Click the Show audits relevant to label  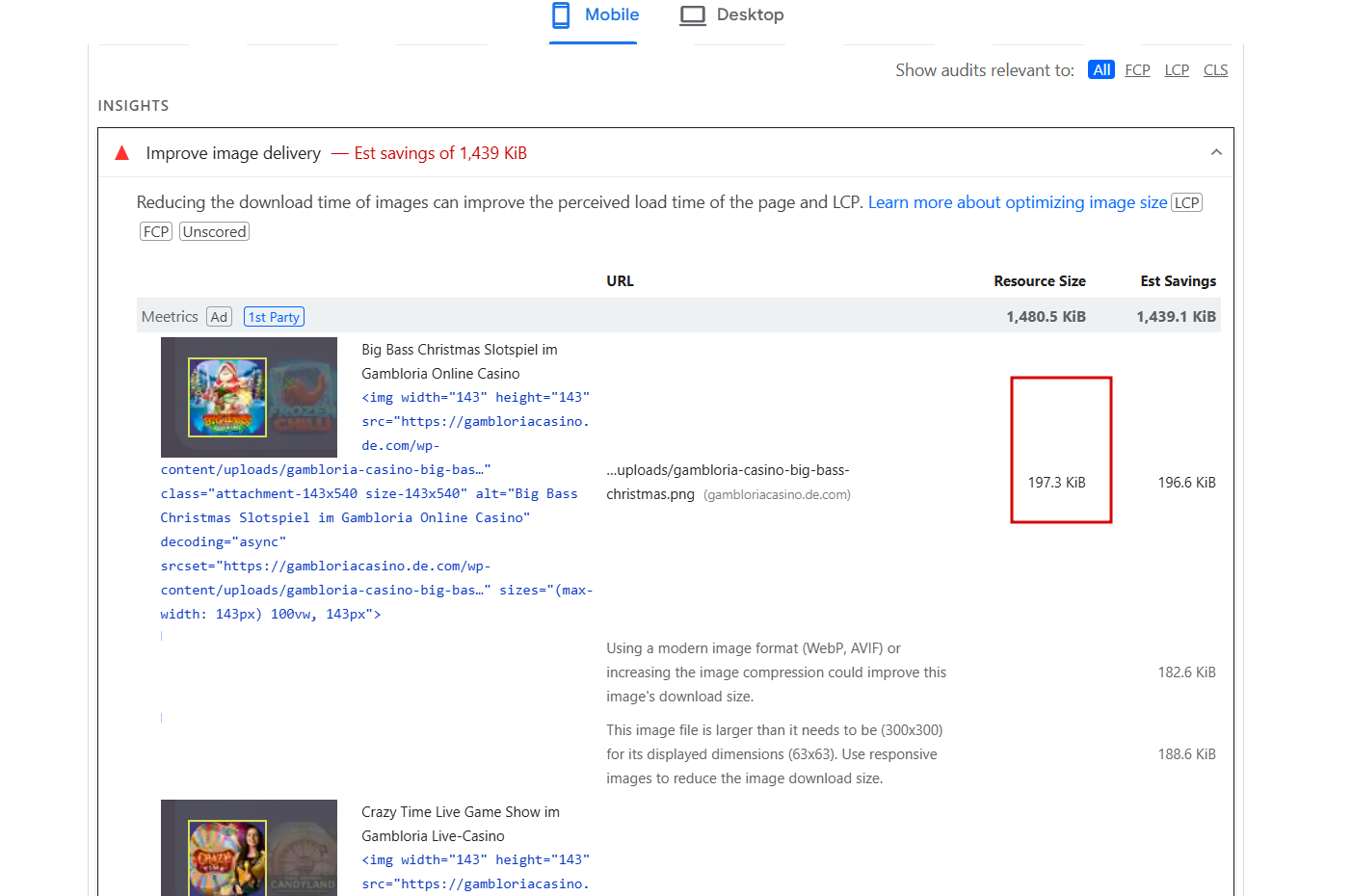pyautogui.click(x=985, y=70)
